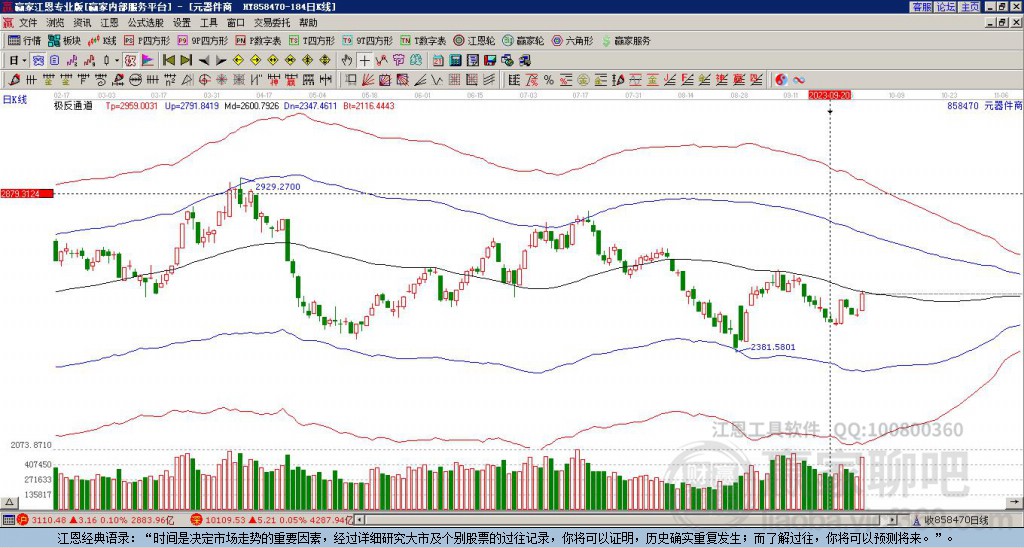Open the 板块 sectors view
The height and width of the screenshot is (548, 1024).
pos(65,40)
